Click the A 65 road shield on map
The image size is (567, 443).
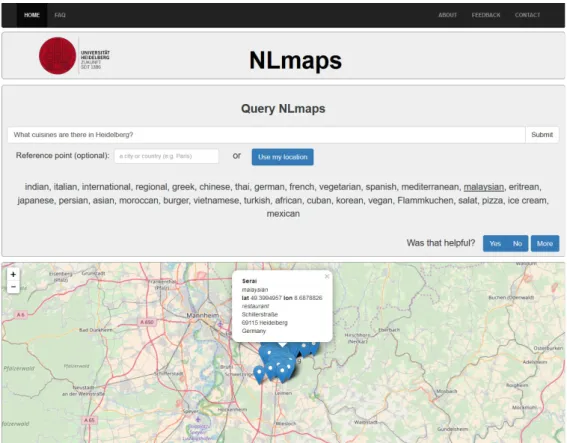pyautogui.click(x=89, y=420)
